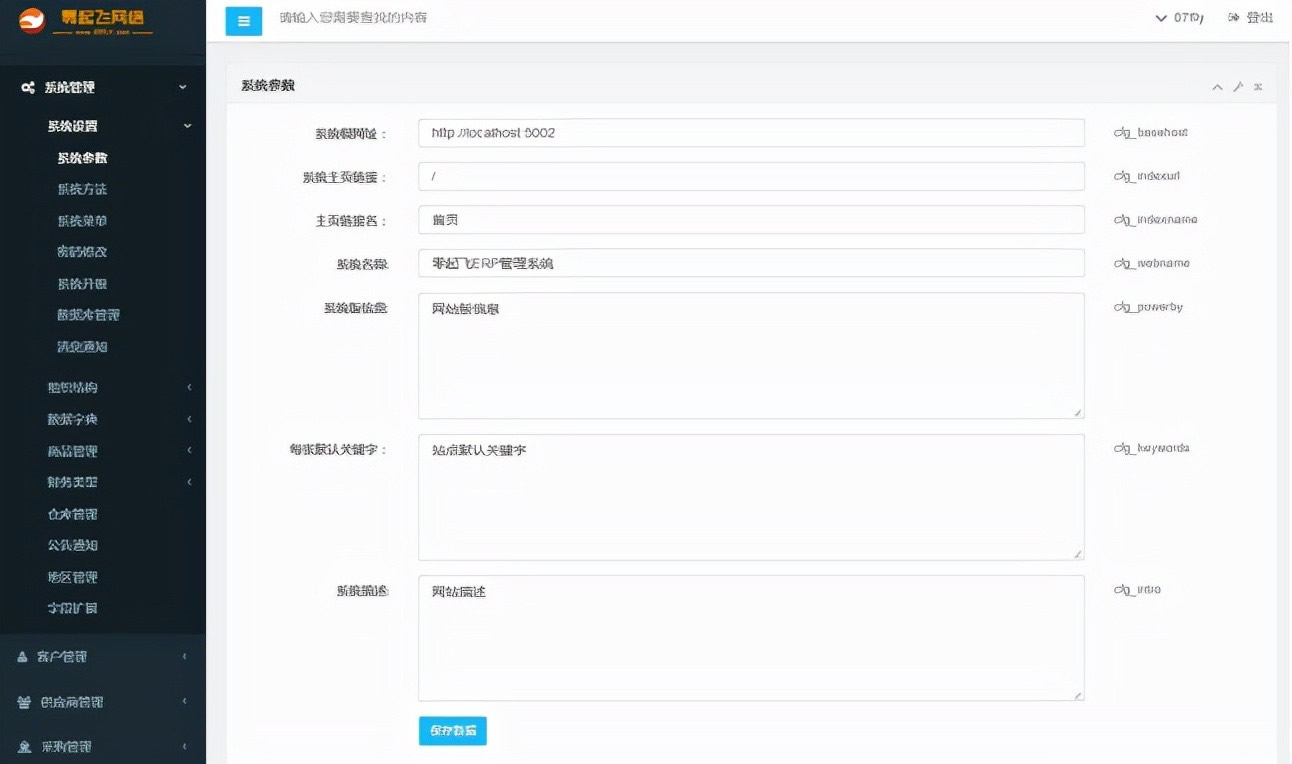The width and height of the screenshot is (1292, 764).
Task: Open the menu item just below 数据库管理
Action: [82, 347]
